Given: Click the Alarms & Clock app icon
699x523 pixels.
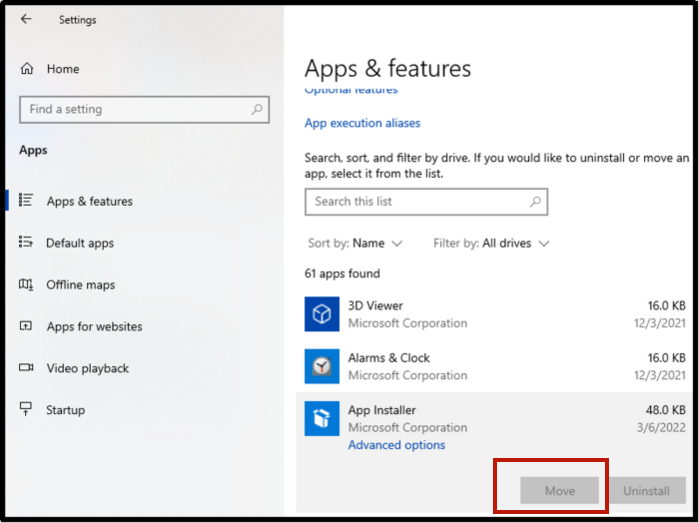Looking at the screenshot, I should point(322,366).
